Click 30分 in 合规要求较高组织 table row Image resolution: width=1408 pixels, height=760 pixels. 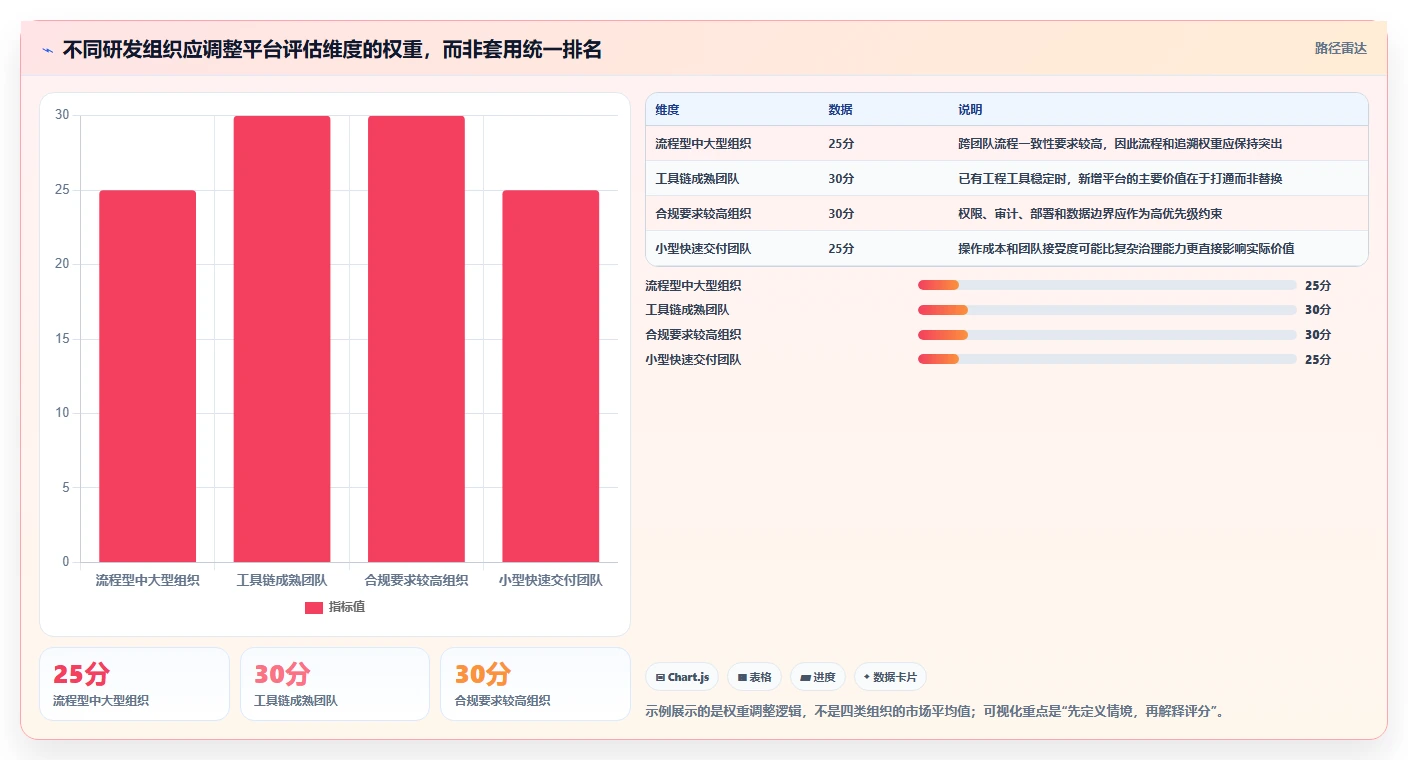click(x=841, y=214)
